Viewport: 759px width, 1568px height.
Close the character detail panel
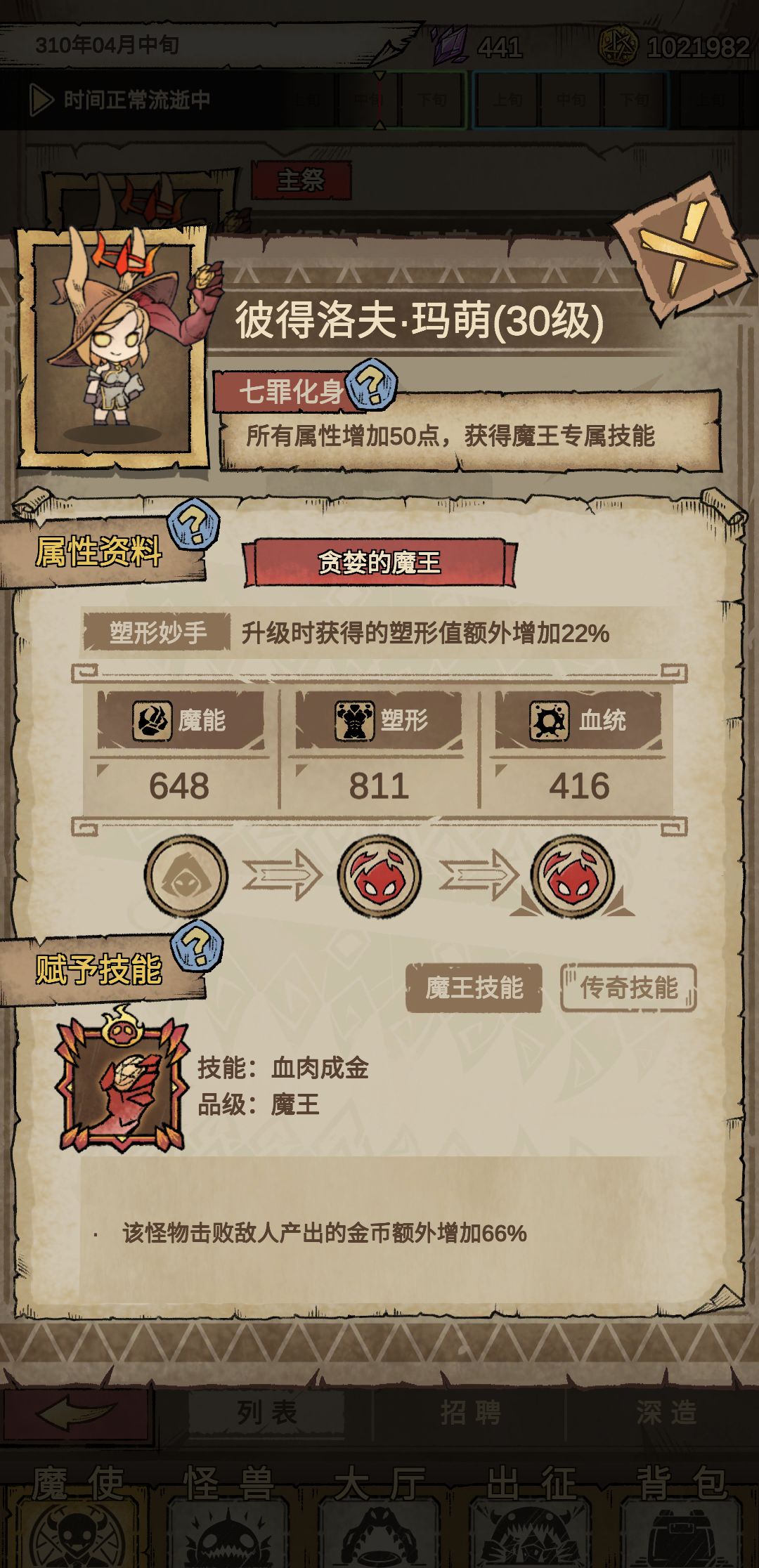[682, 247]
